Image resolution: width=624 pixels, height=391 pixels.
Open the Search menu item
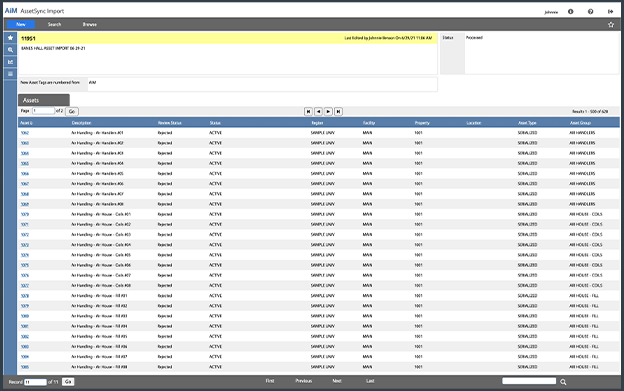click(55, 25)
